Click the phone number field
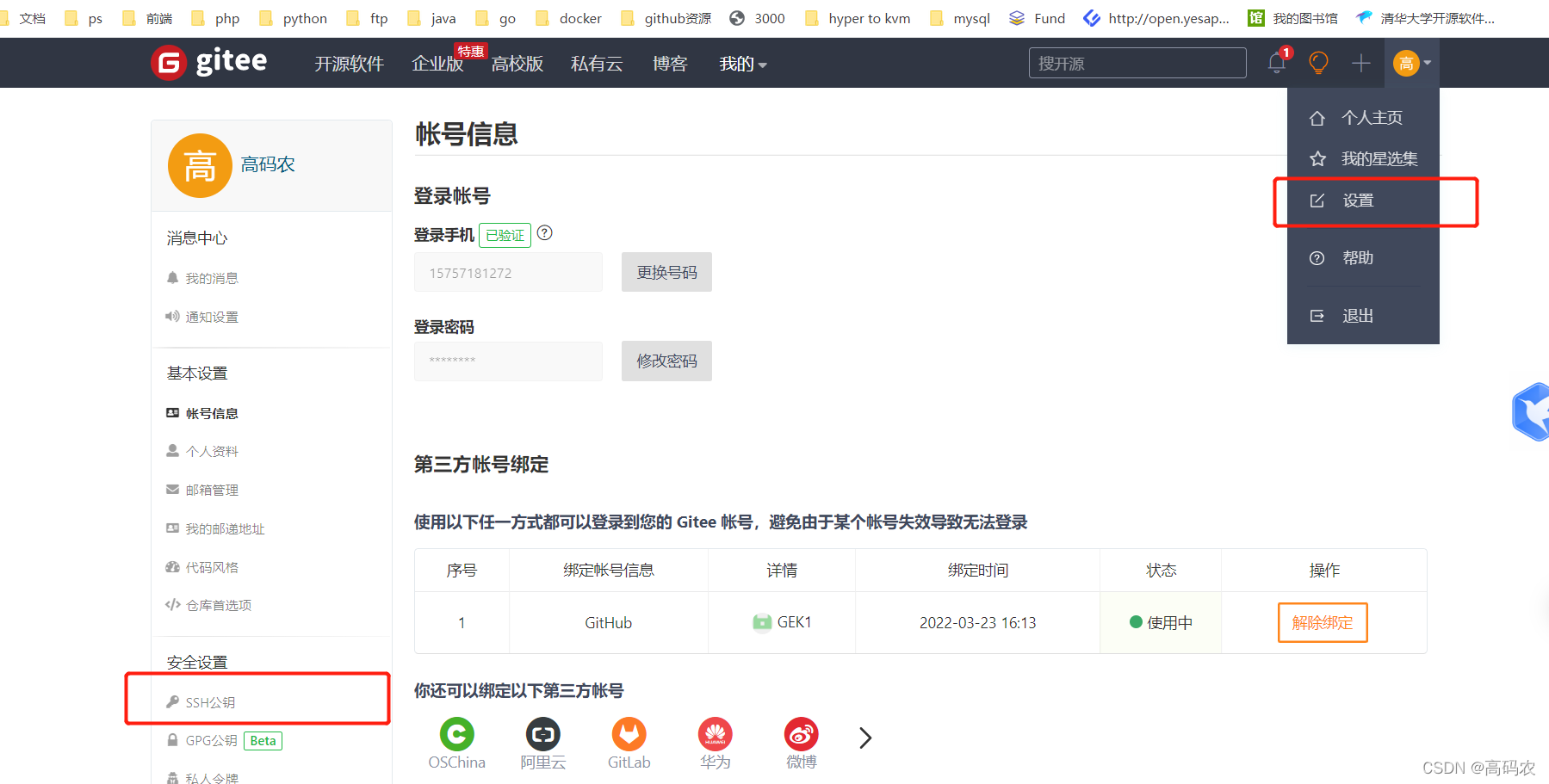Image resolution: width=1549 pixels, height=784 pixels. click(508, 272)
